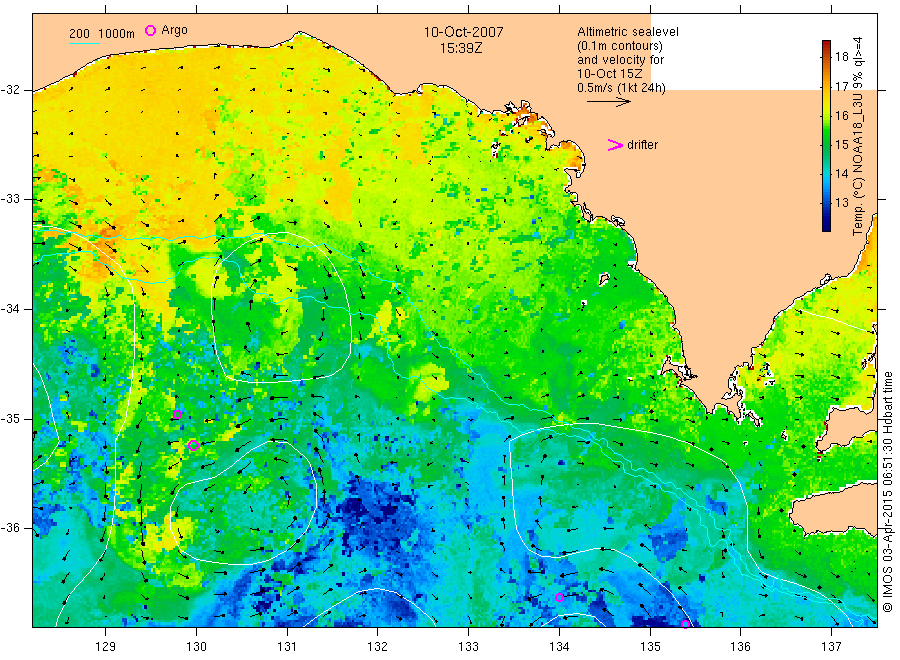This screenshot has width=900, height=660.
Task: Click the drifter legend text label
Action: pos(642,145)
